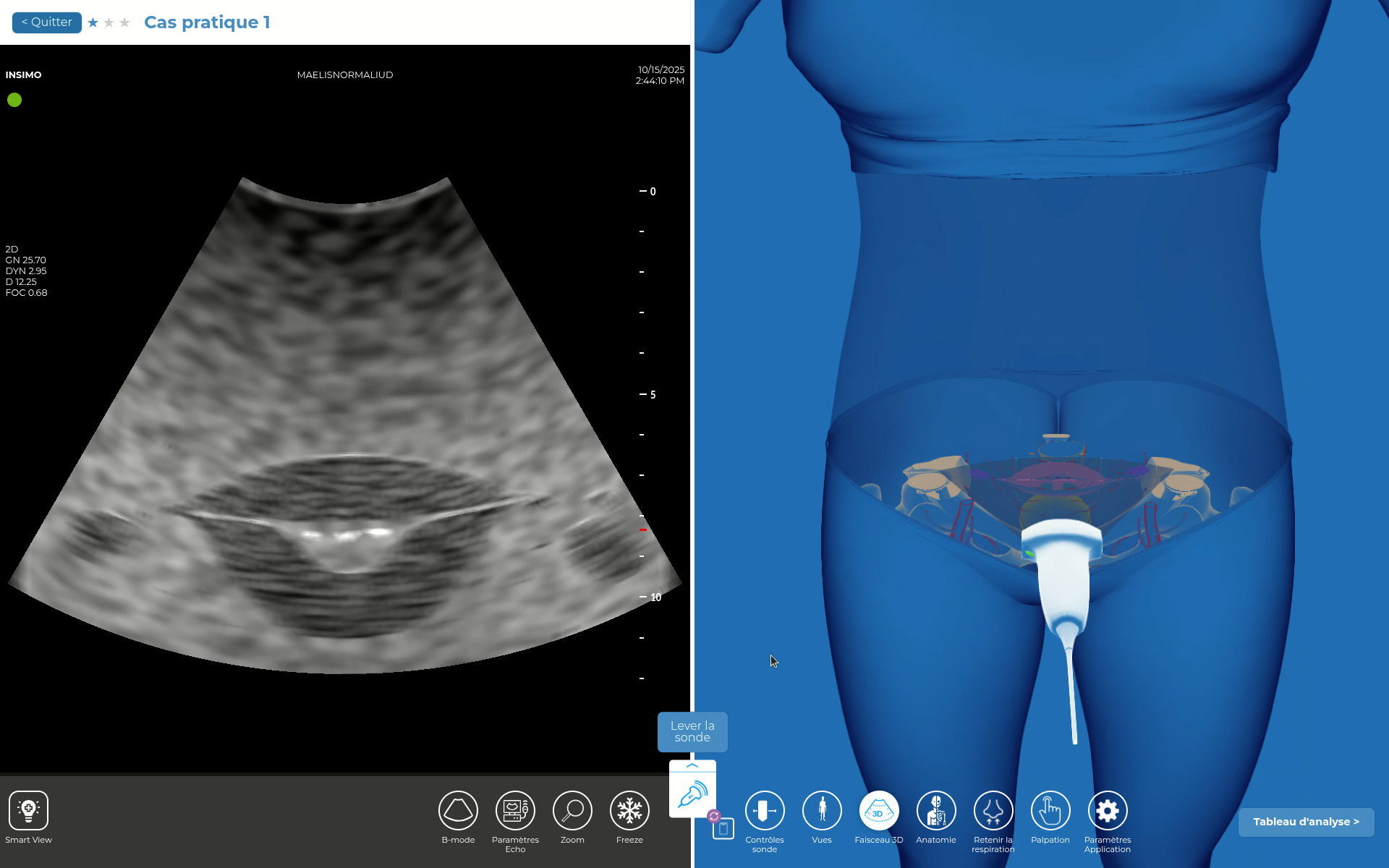This screenshot has height=868, width=1389.
Task: Click the Lever la sonde button
Action: (692, 731)
